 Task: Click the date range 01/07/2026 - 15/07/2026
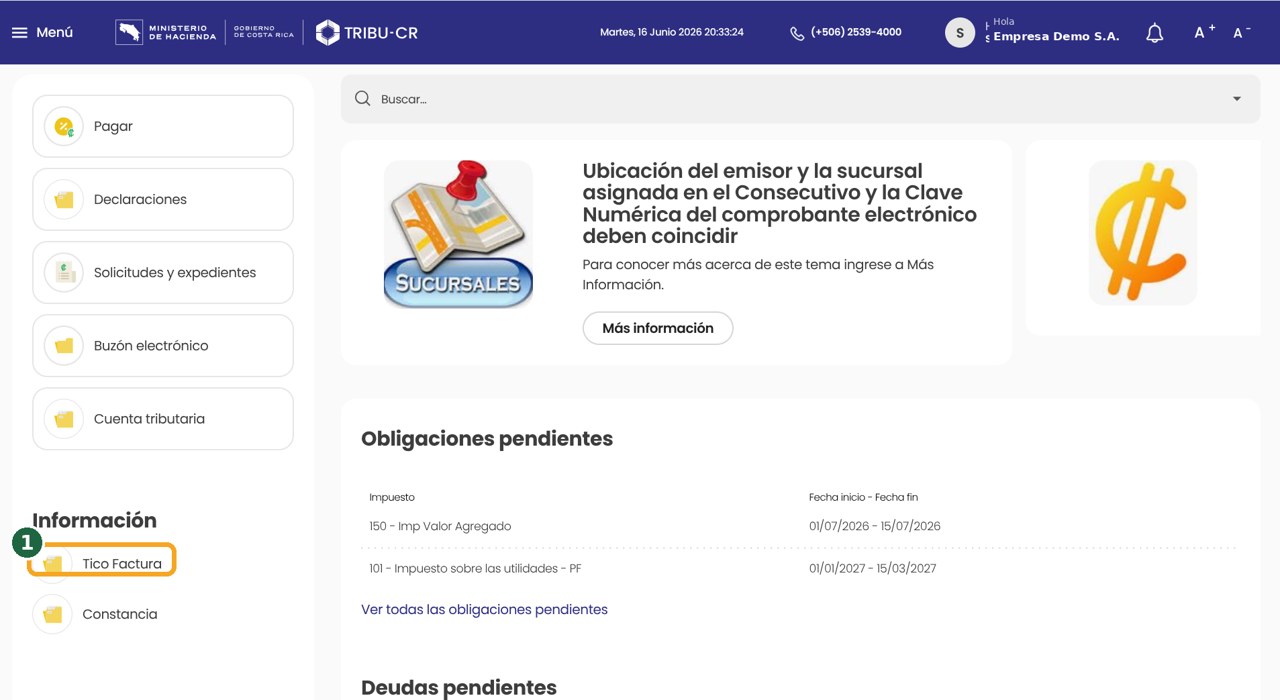pos(875,526)
